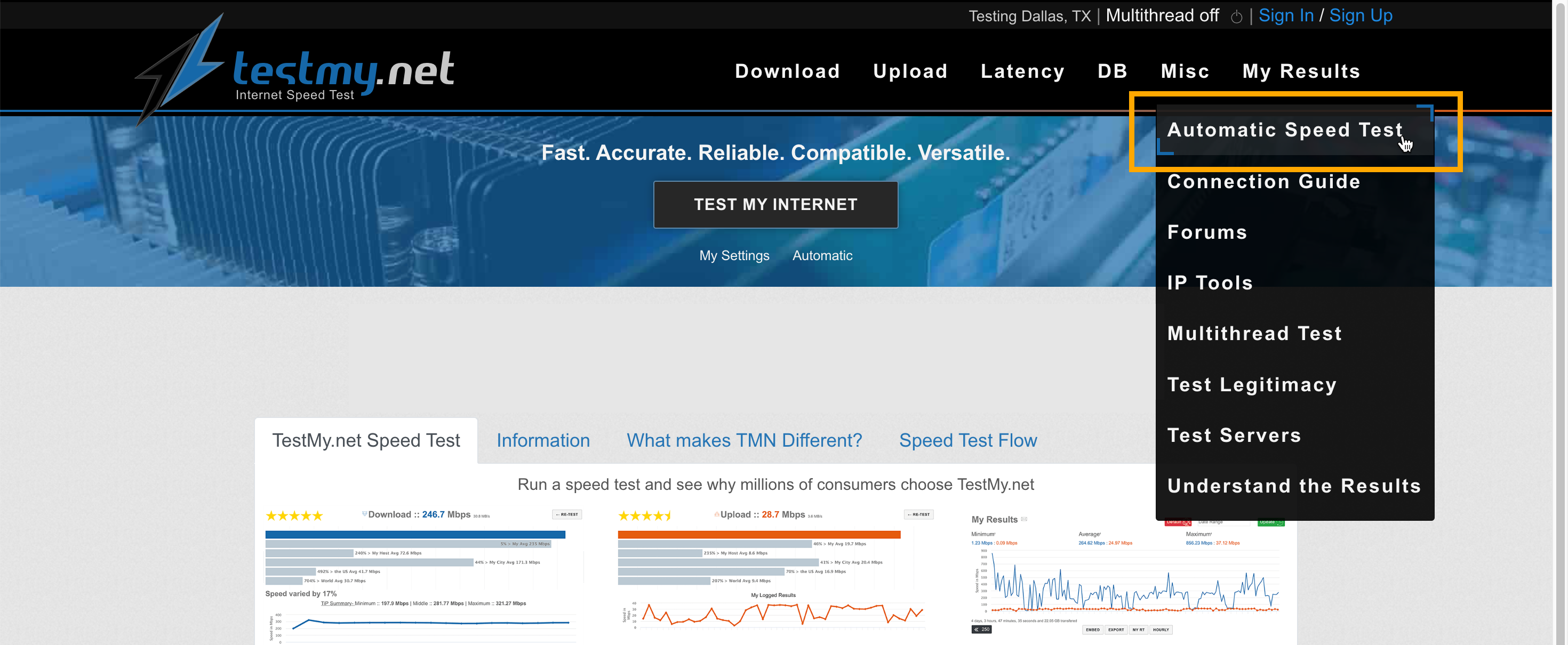This screenshot has width=1568, height=645.
Task: Click the '856.23 Mbps' maximum value
Action: pyautogui.click(x=1199, y=543)
